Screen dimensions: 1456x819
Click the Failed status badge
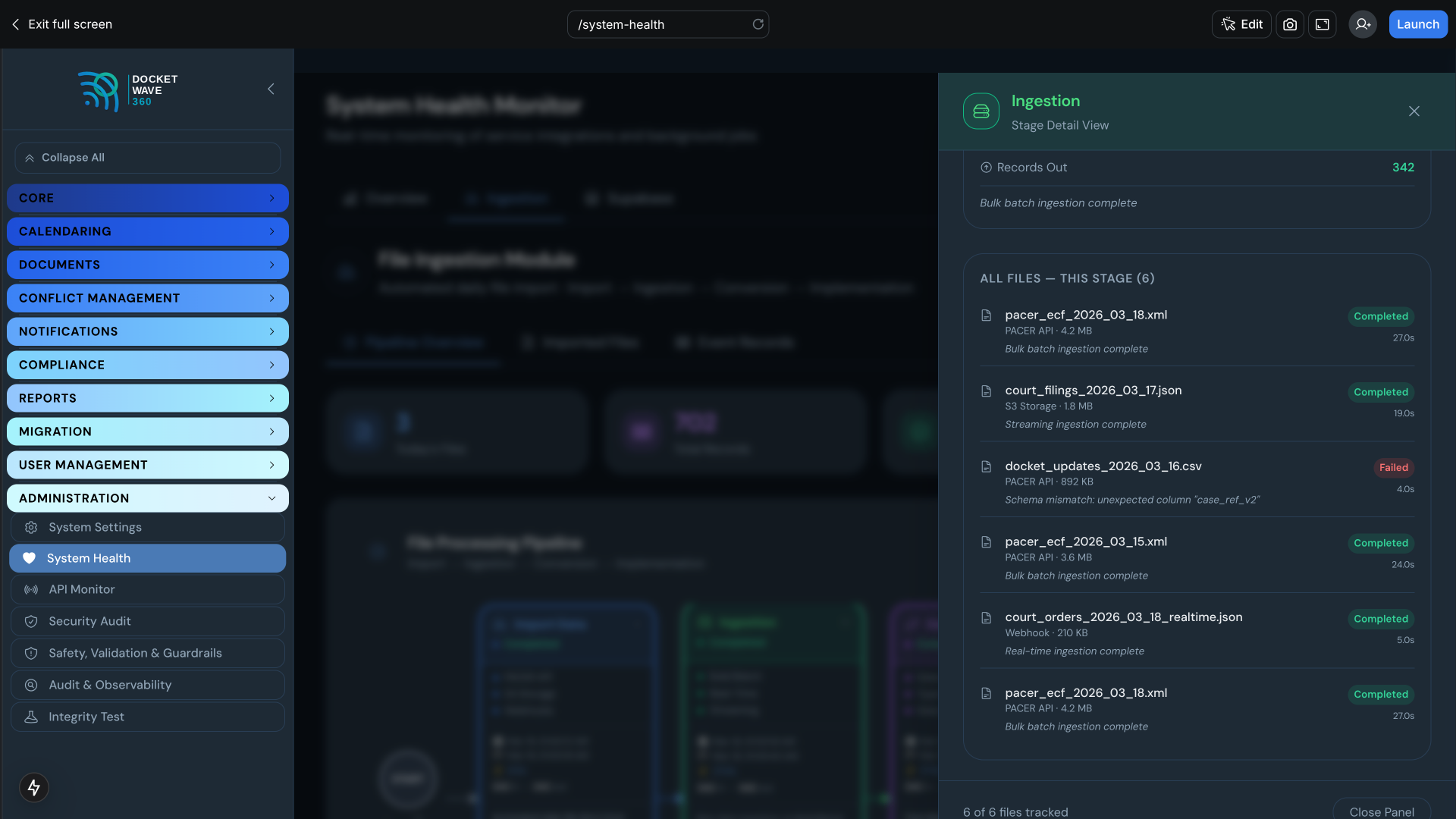1394,468
